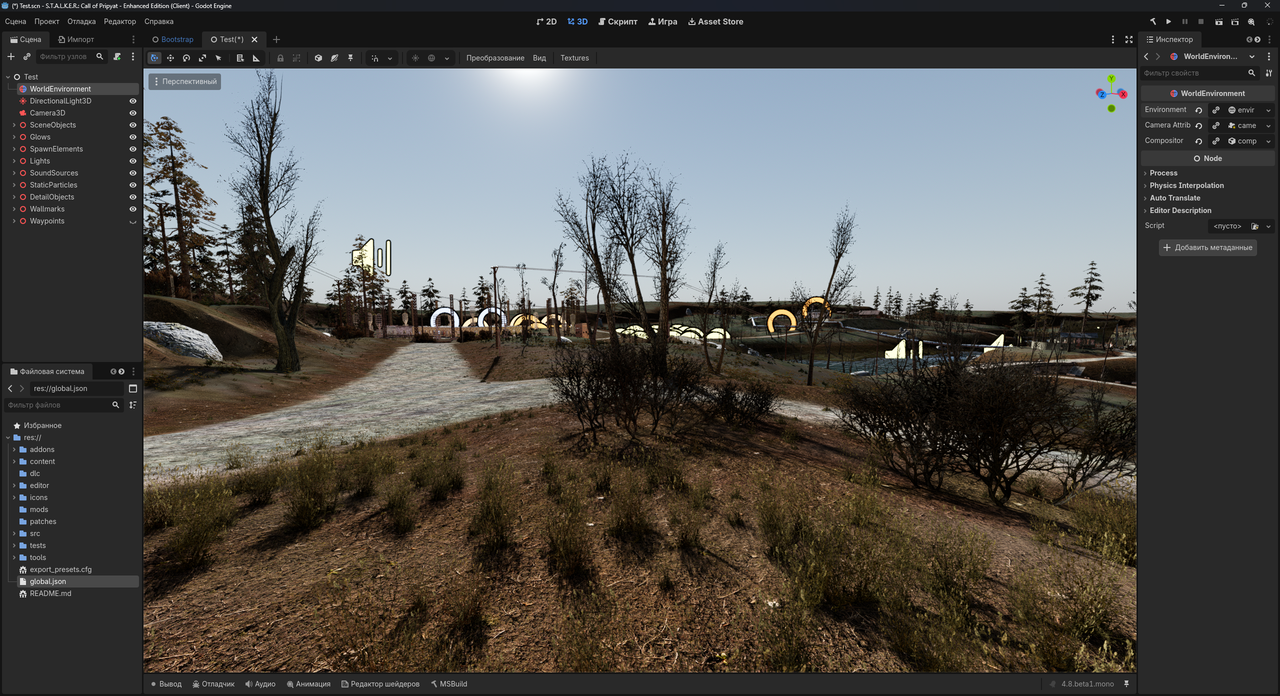
Task: Click the instantiate child scene link icon
Action: [x=27, y=57]
